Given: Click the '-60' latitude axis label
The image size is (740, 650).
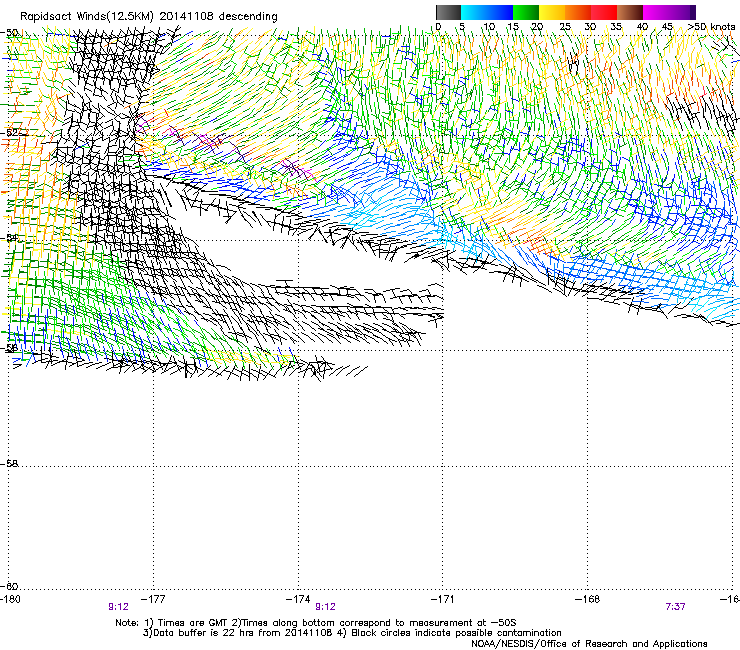Looking at the screenshot, I should click(x=9, y=586).
